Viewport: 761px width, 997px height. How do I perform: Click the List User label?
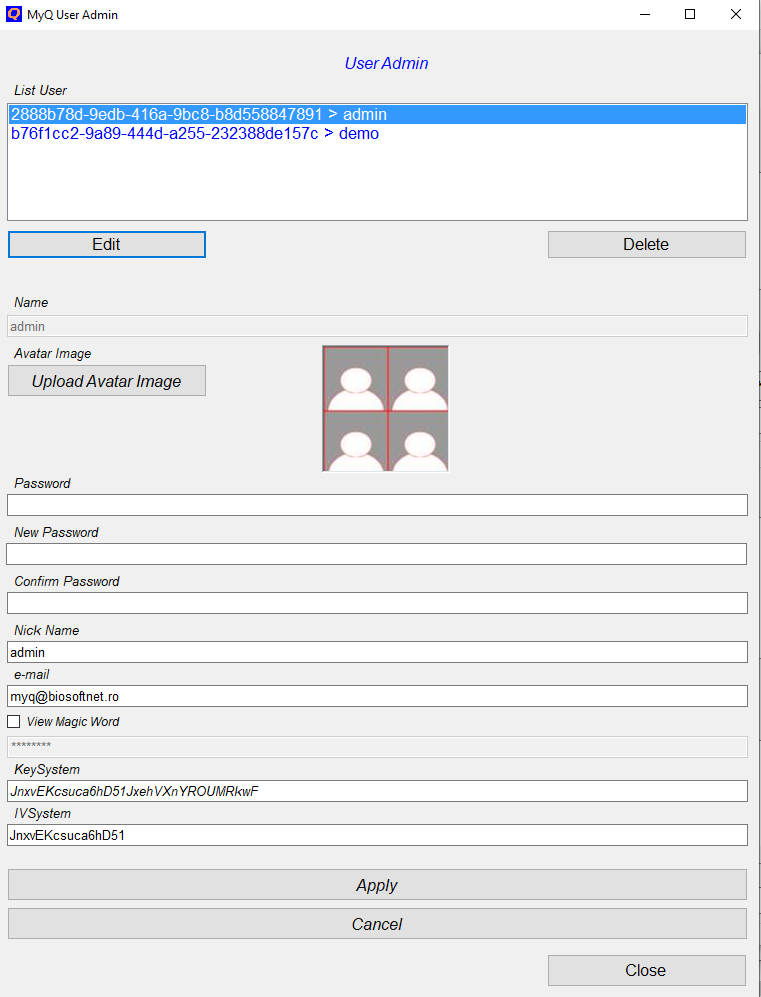(41, 90)
